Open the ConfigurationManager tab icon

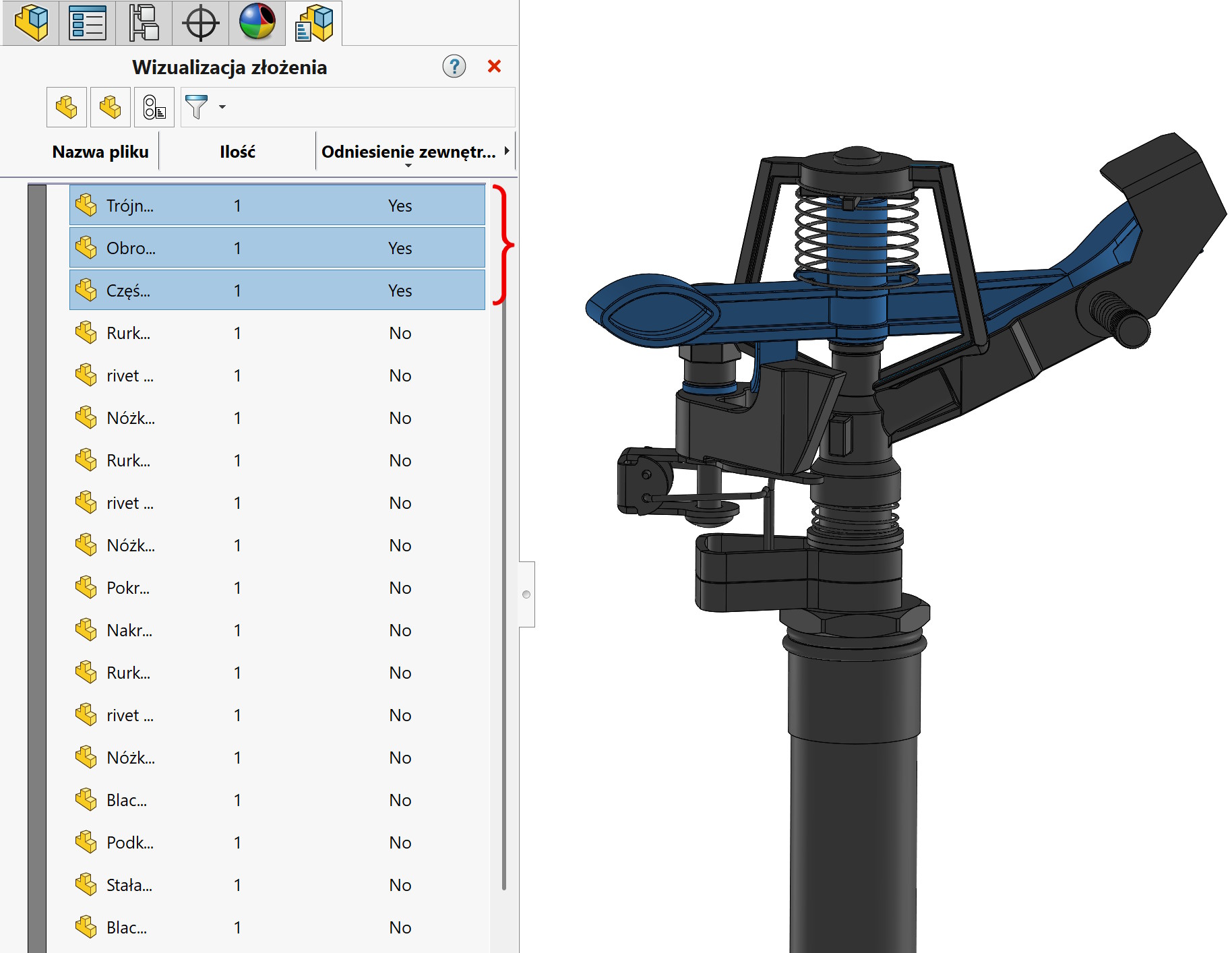click(x=144, y=23)
